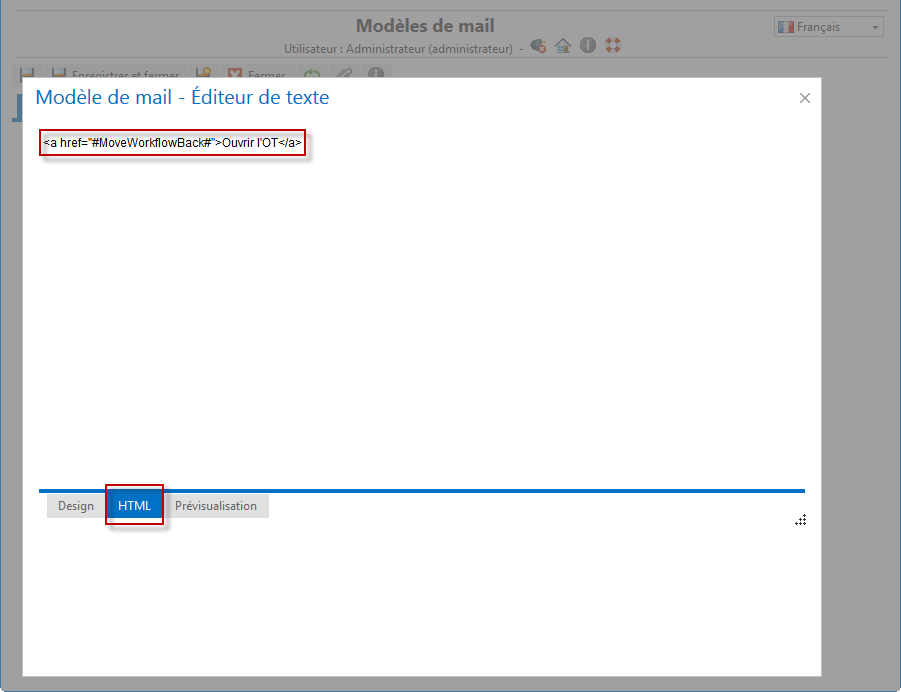Click the key save icon beside Enregistrer et fermer

pos(202,74)
